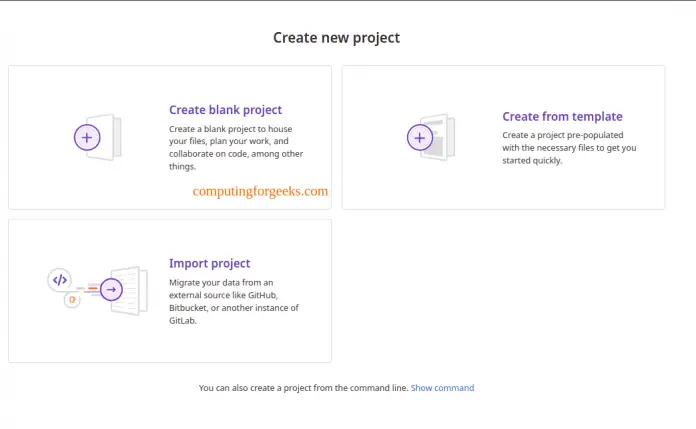
Task: Click the Create new project page title
Action: point(336,38)
